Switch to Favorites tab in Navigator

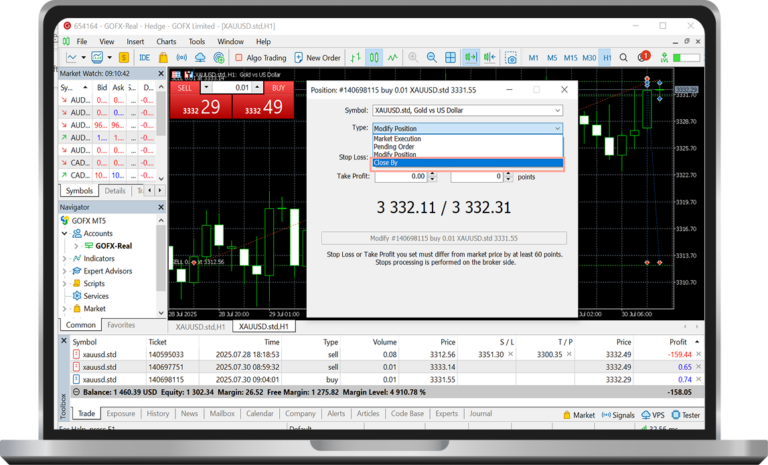[121, 325]
